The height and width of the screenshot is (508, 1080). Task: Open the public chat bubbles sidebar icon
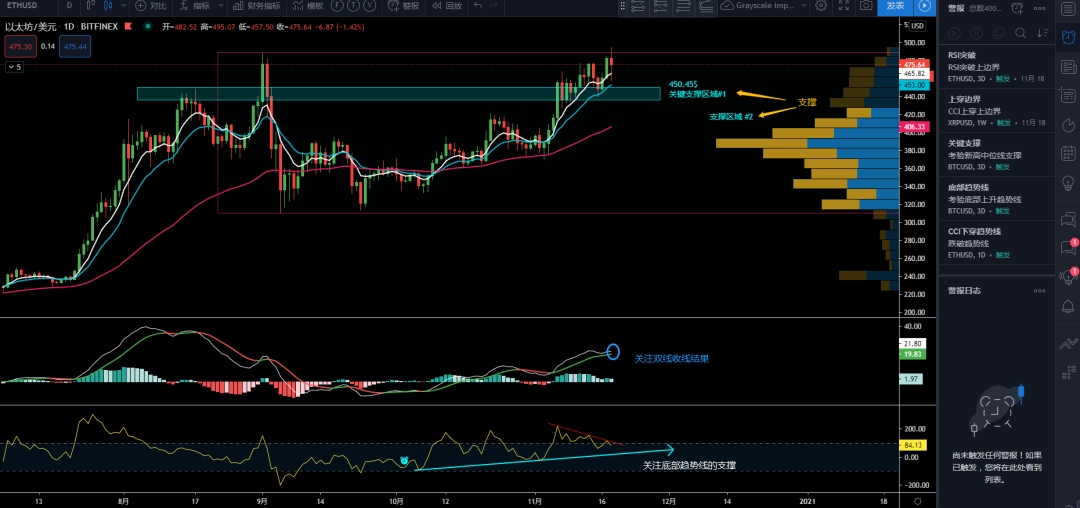point(1068,220)
